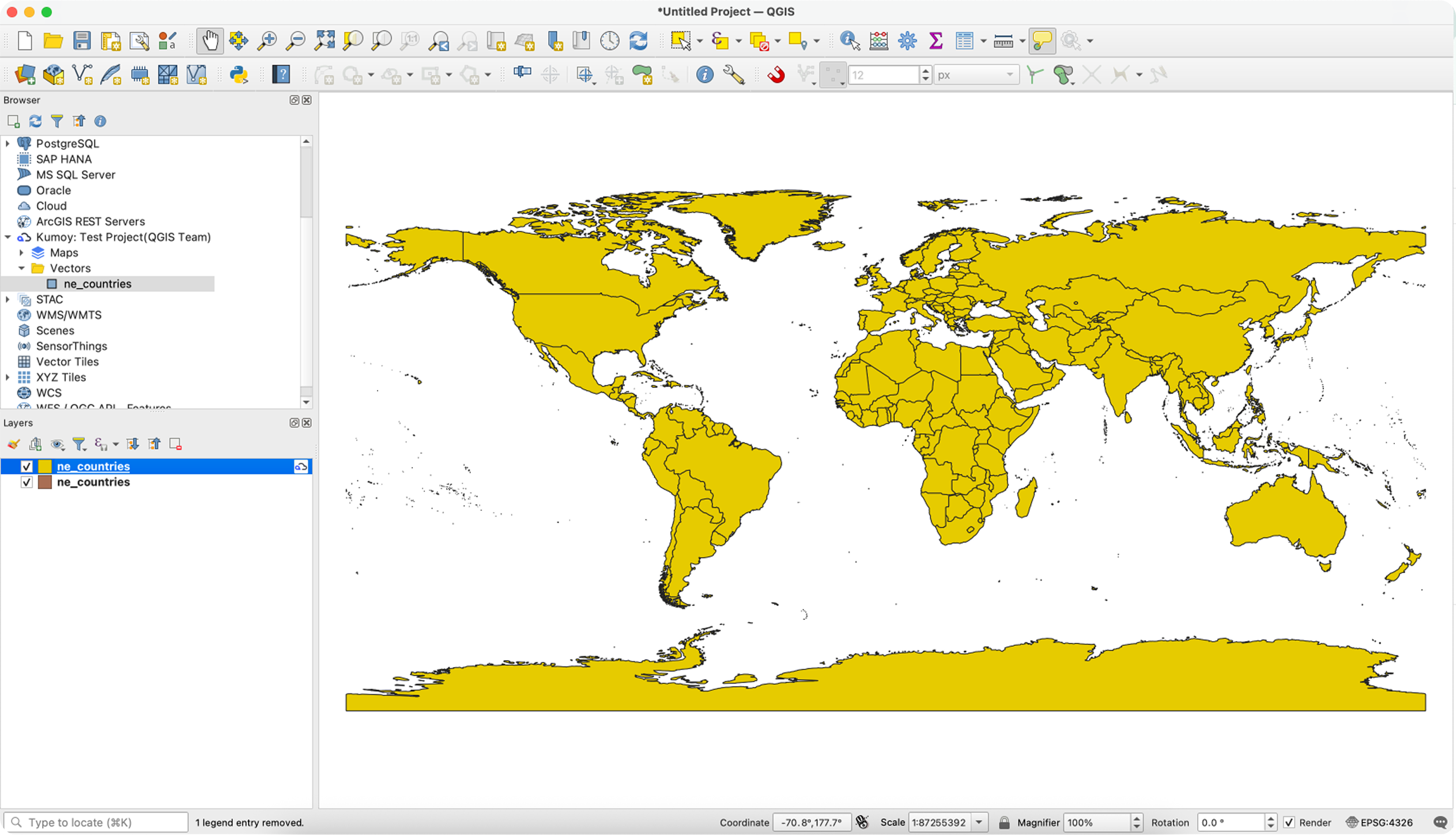Click the Zoom Full extent icon
This screenshot has width=1456, height=836.
point(325,41)
